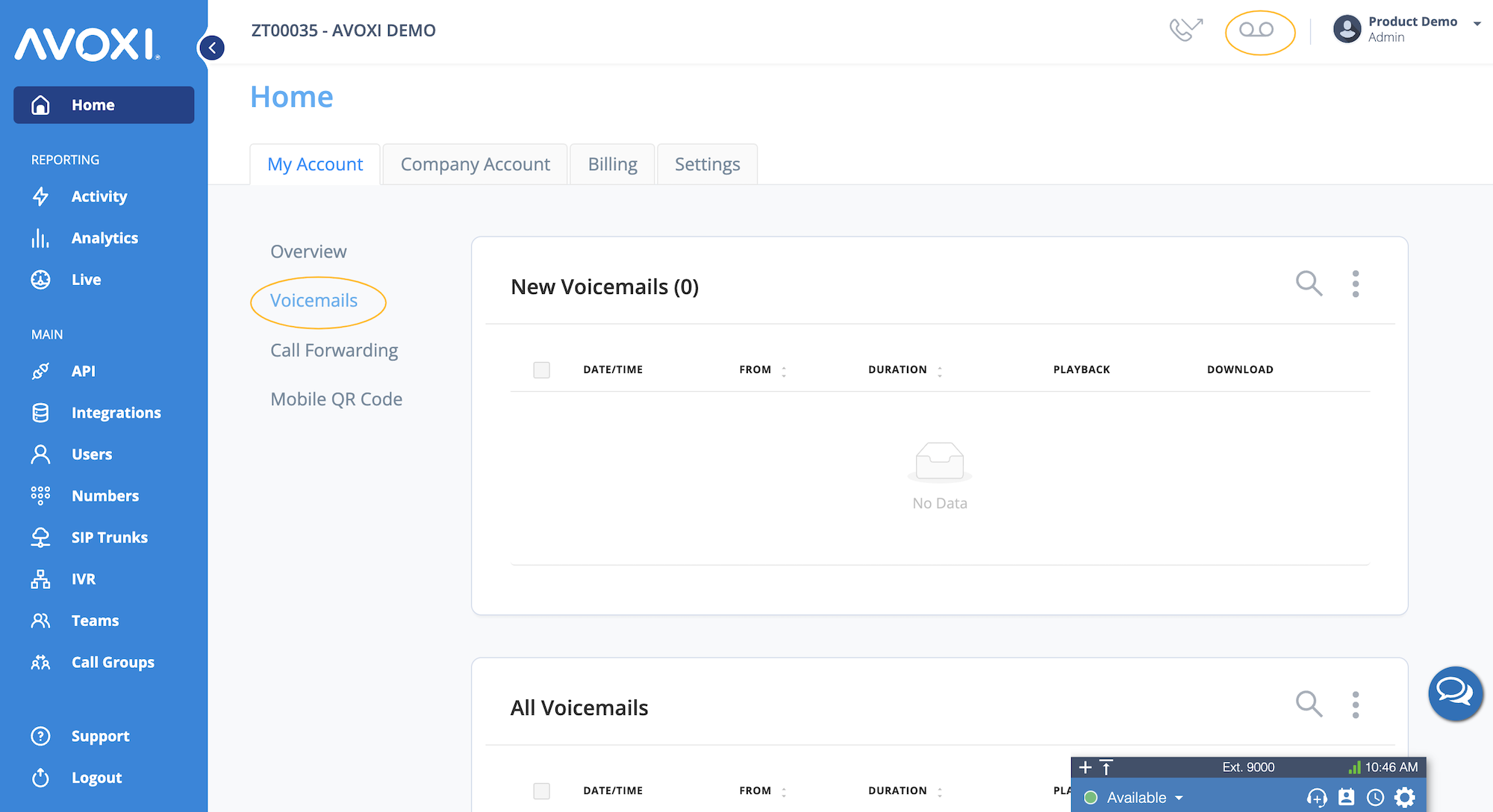Click the Call Groups icon
Image resolution: width=1493 pixels, height=812 pixels.
(38, 662)
